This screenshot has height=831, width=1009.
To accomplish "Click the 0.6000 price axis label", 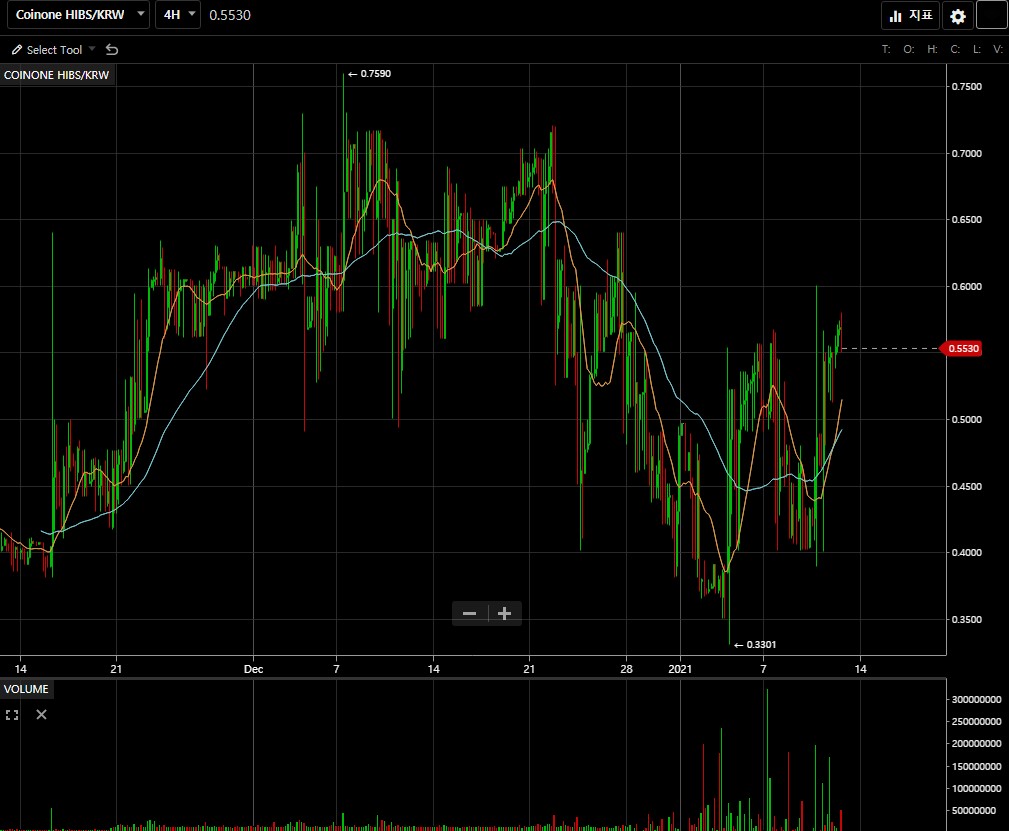I will (x=967, y=286).
